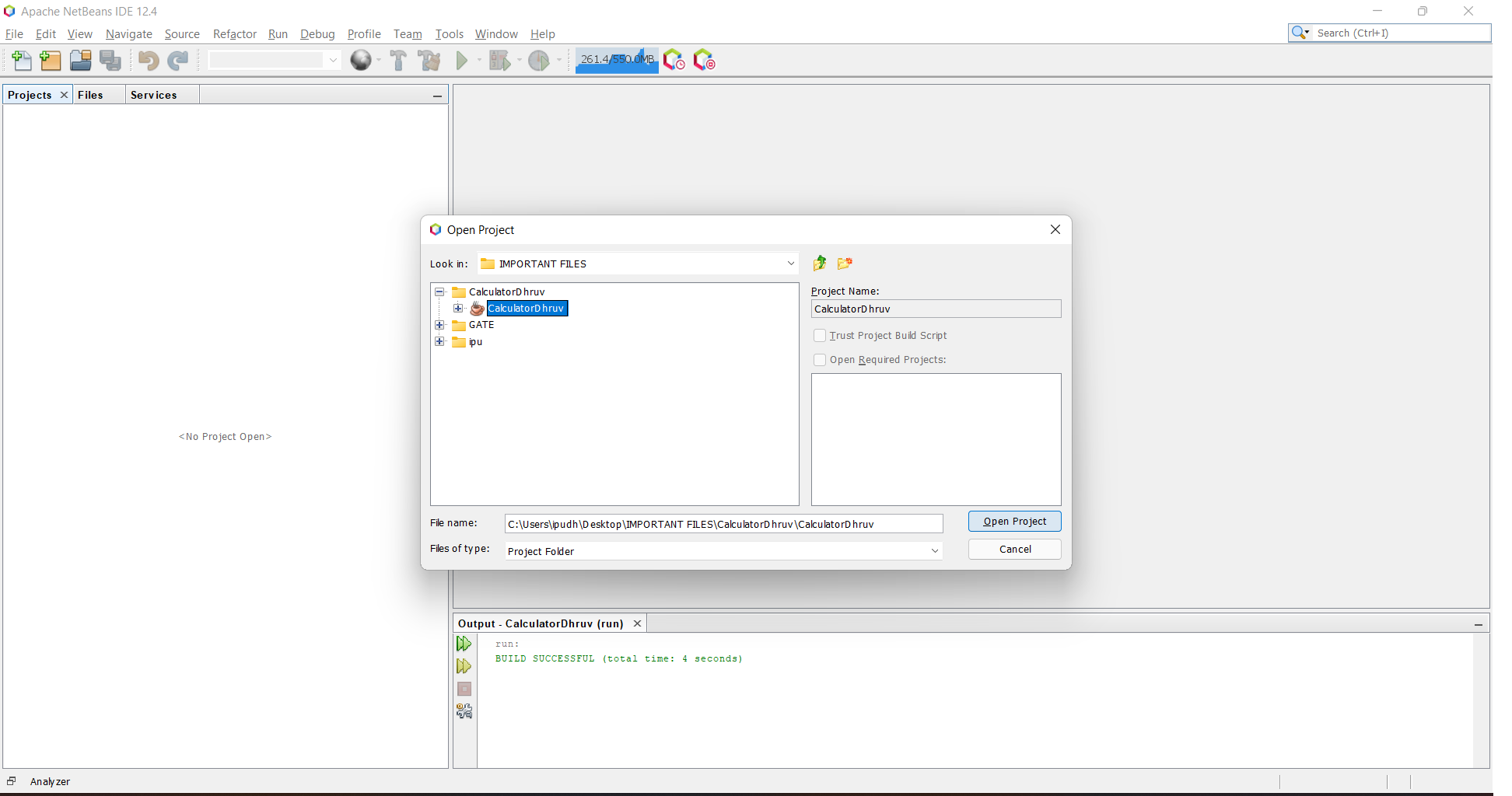Cancel the Open Project dialog
This screenshot has width=1512, height=796.
click(1014, 549)
